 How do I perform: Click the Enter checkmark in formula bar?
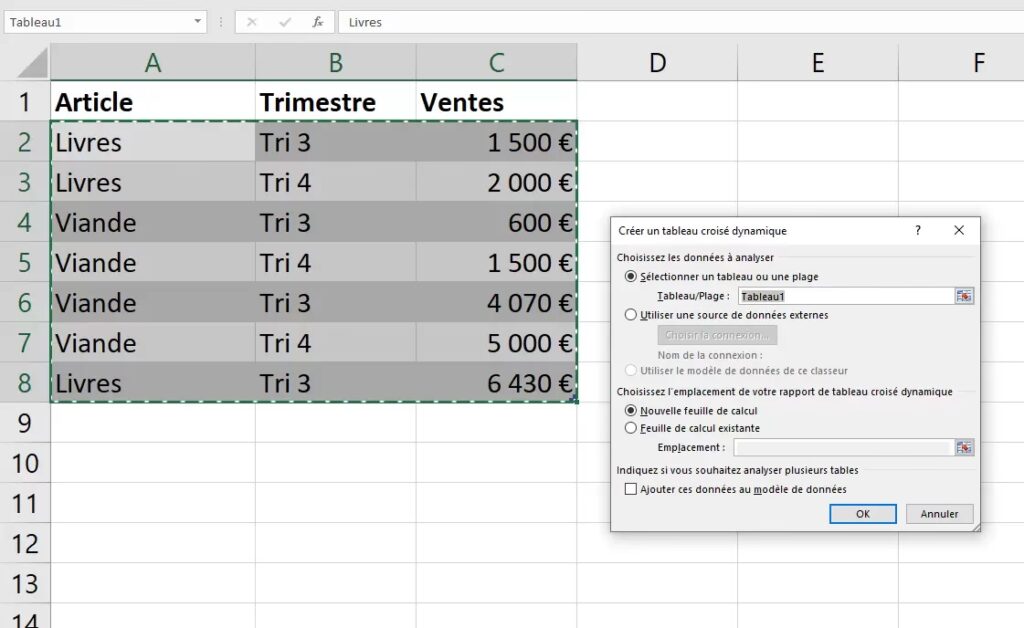tap(285, 22)
